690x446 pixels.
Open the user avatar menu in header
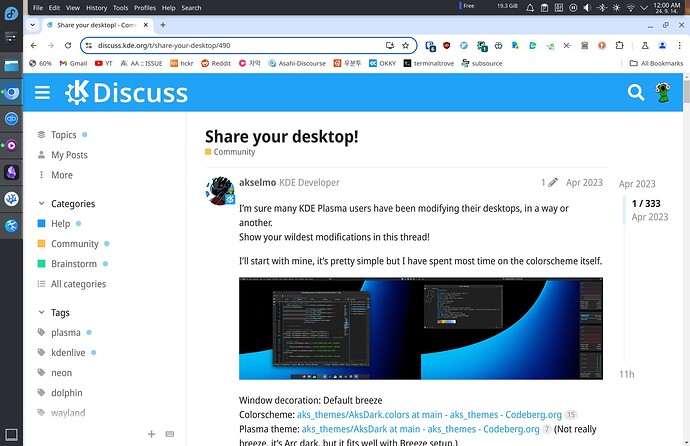(663, 92)
